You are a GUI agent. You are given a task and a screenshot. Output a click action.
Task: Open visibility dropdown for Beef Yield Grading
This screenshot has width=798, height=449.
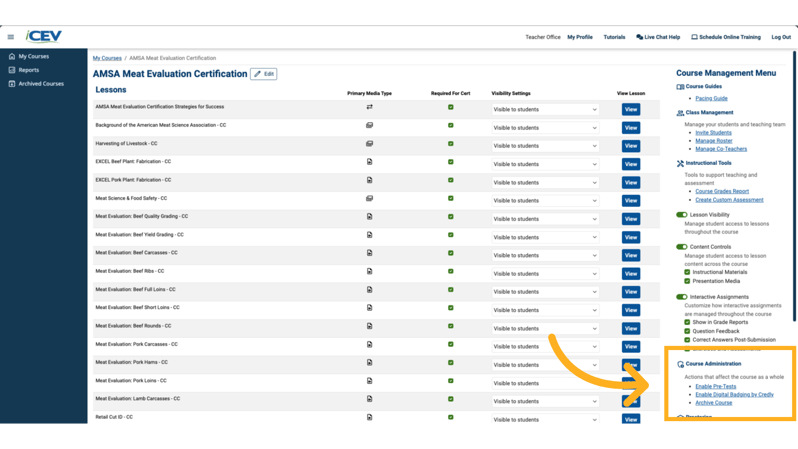[545, 237]
